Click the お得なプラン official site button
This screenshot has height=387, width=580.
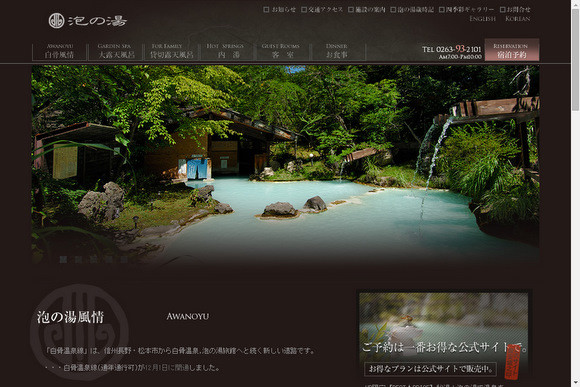[430, 369]
